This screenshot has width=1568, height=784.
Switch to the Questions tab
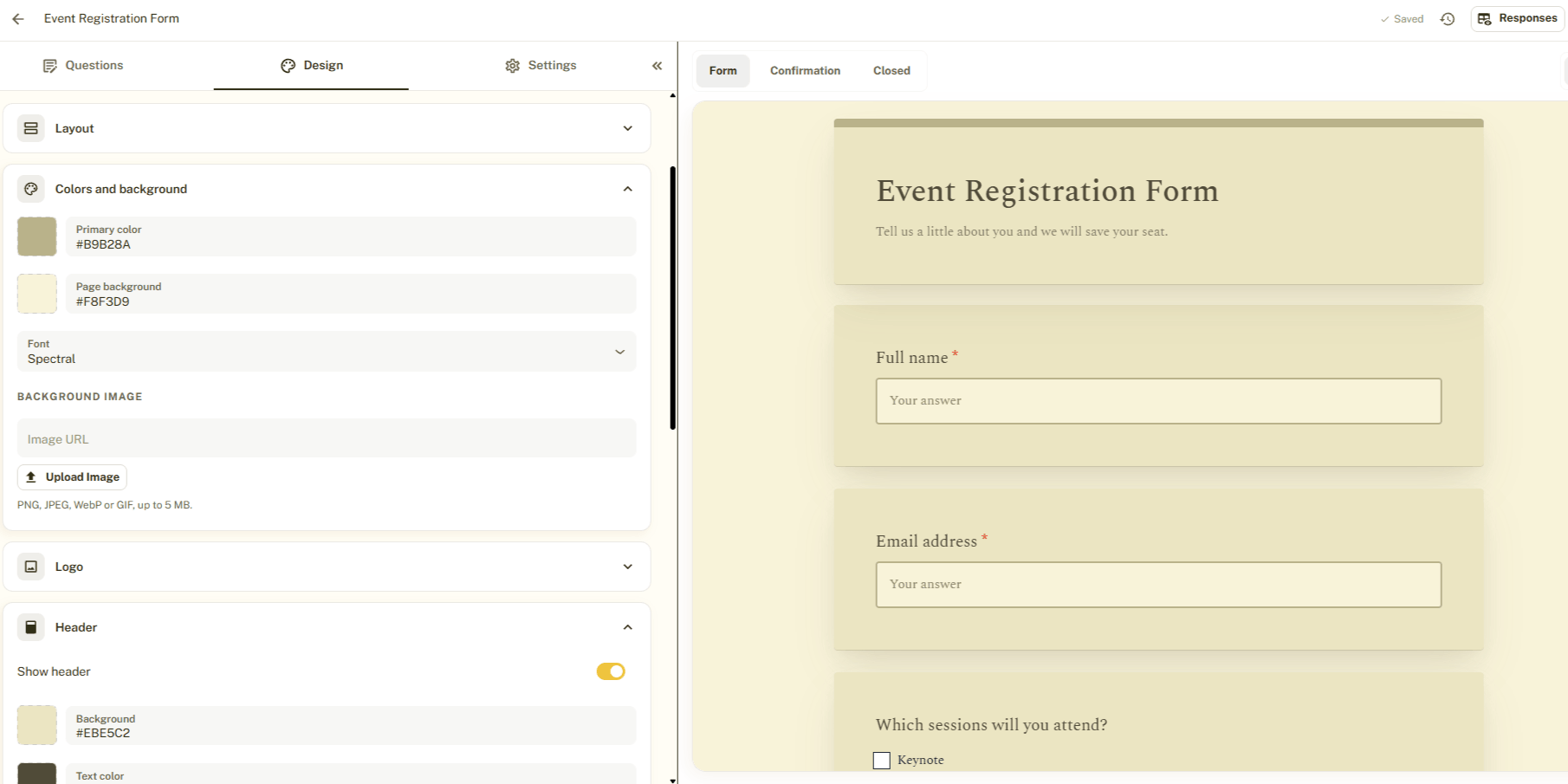[x=83, y=66]
